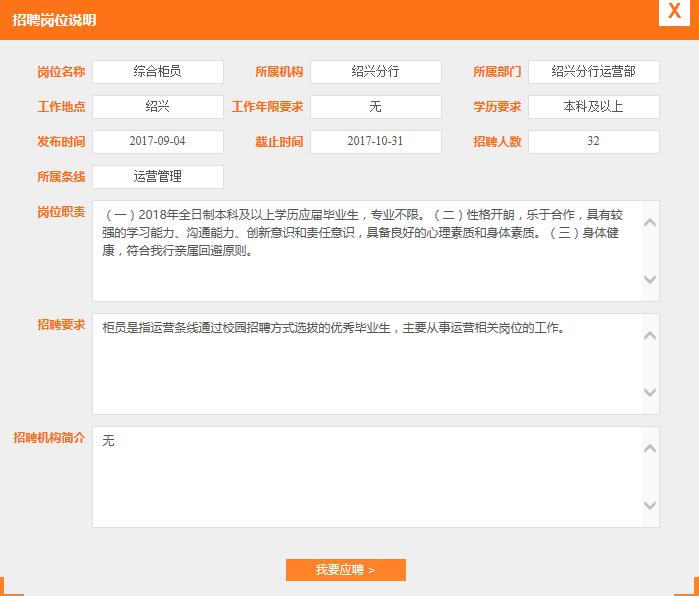The width and height of the screenshot is (699, 596).
Task: Focus the 截止时间 field showing 2017-10-31
Action: point(375,142)
